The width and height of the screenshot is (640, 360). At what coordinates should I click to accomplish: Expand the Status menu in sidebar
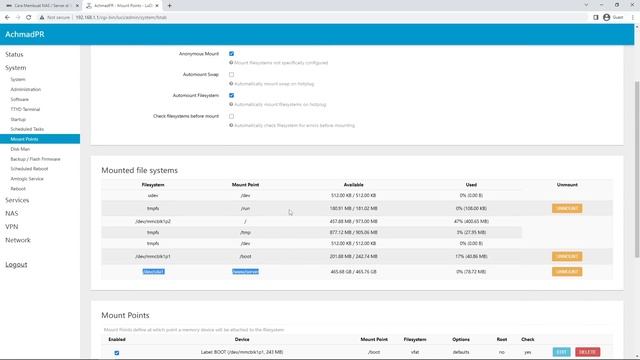click(14, 54)
